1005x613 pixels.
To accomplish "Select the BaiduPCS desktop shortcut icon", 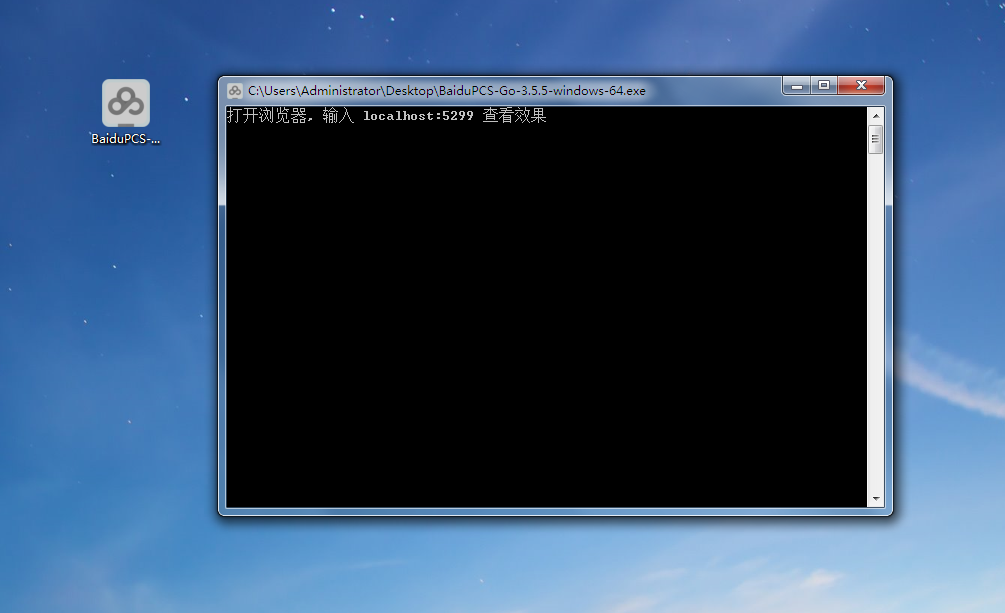I will [126, 103].
